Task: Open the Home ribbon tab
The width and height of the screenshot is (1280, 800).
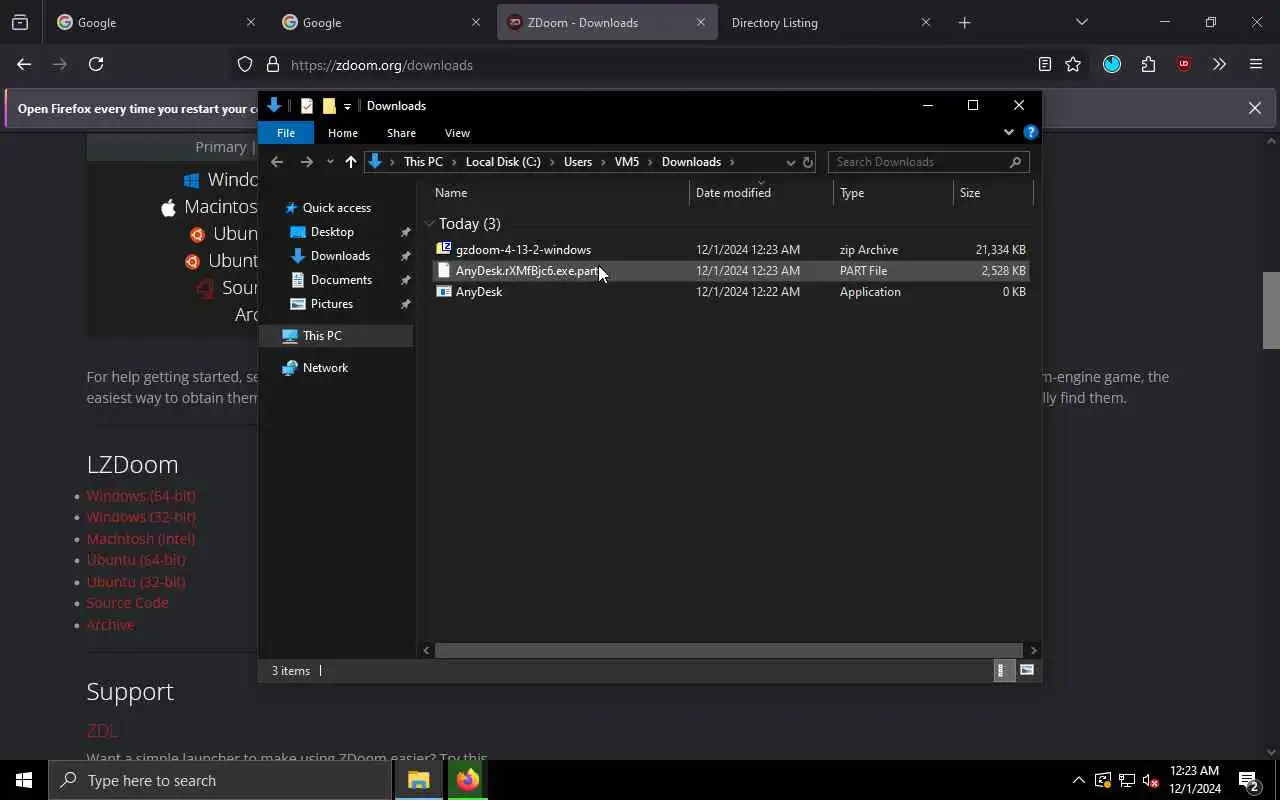Action: click(343, 133)
